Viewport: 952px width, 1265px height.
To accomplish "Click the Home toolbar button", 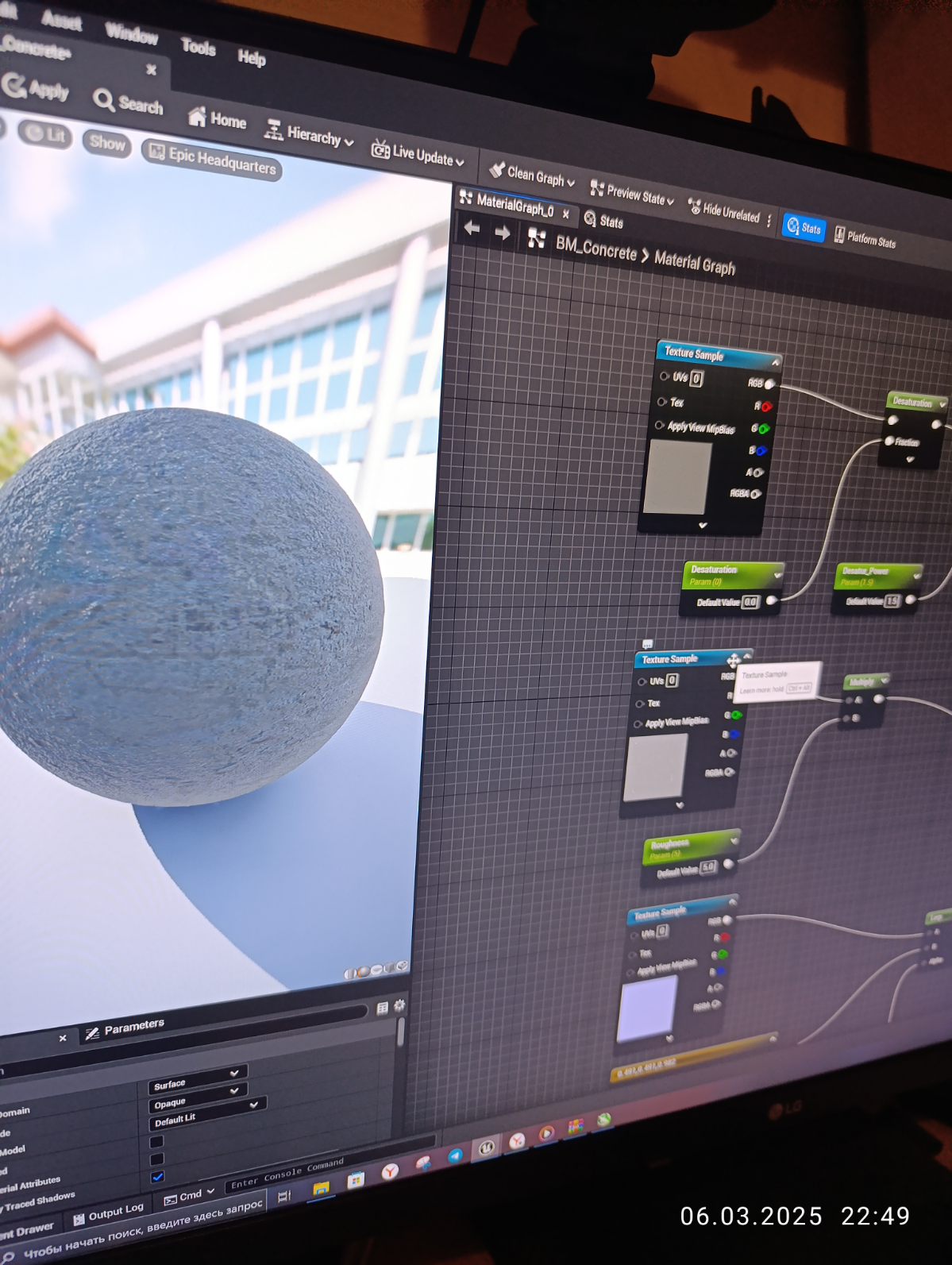I will click(x=217, y=119).
